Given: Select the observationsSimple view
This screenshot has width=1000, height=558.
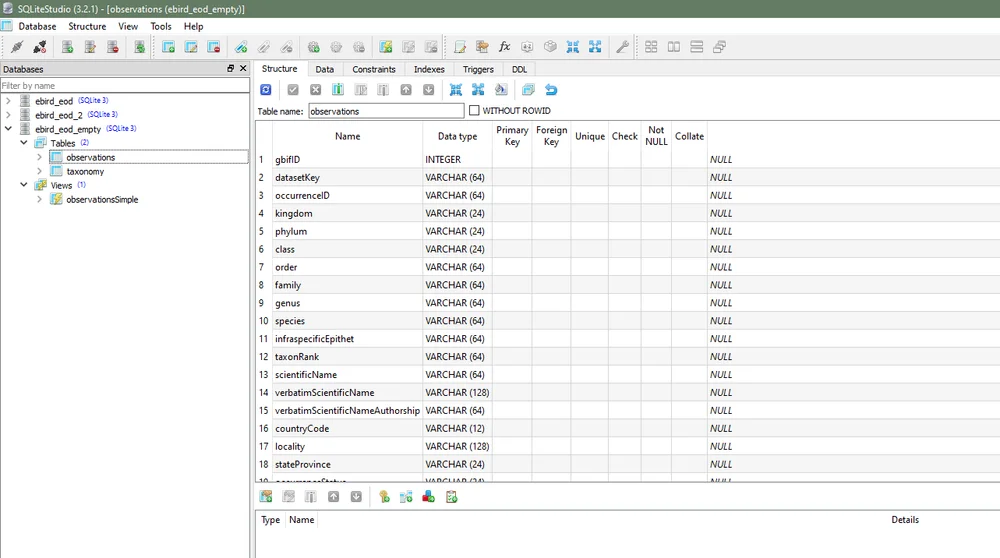Looking at the screenshot, I should (x=102, y=200).
